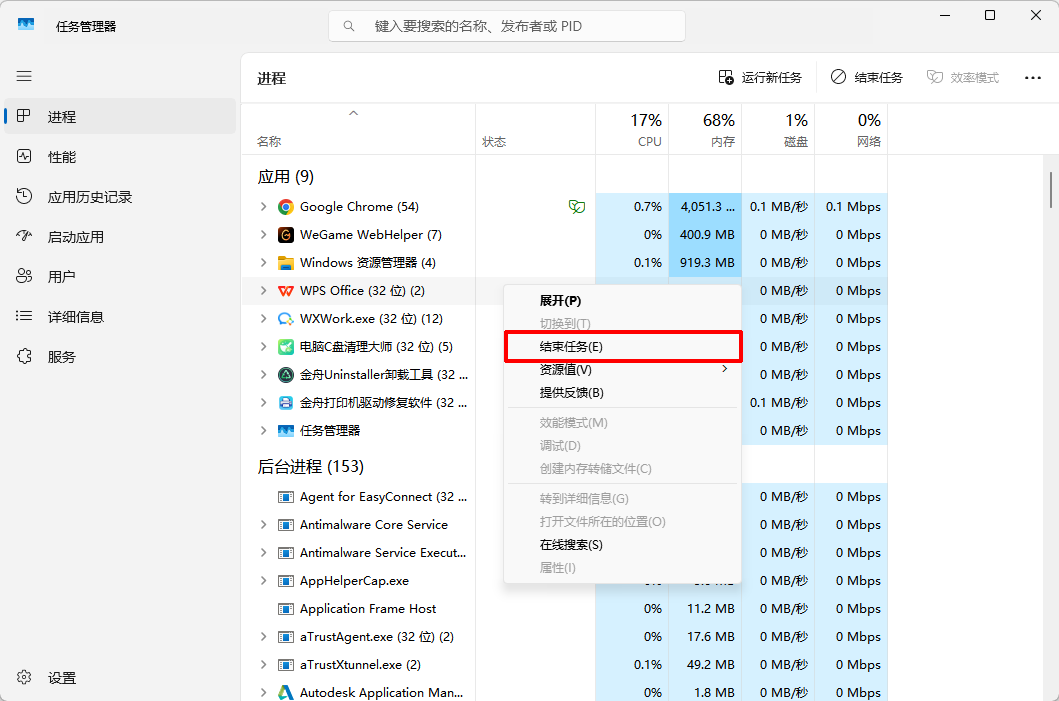The height and width of the screenshot is (701, 1059).
Task: Choose 在线搜索(S) in the context menu
Action: coord(622,544)
